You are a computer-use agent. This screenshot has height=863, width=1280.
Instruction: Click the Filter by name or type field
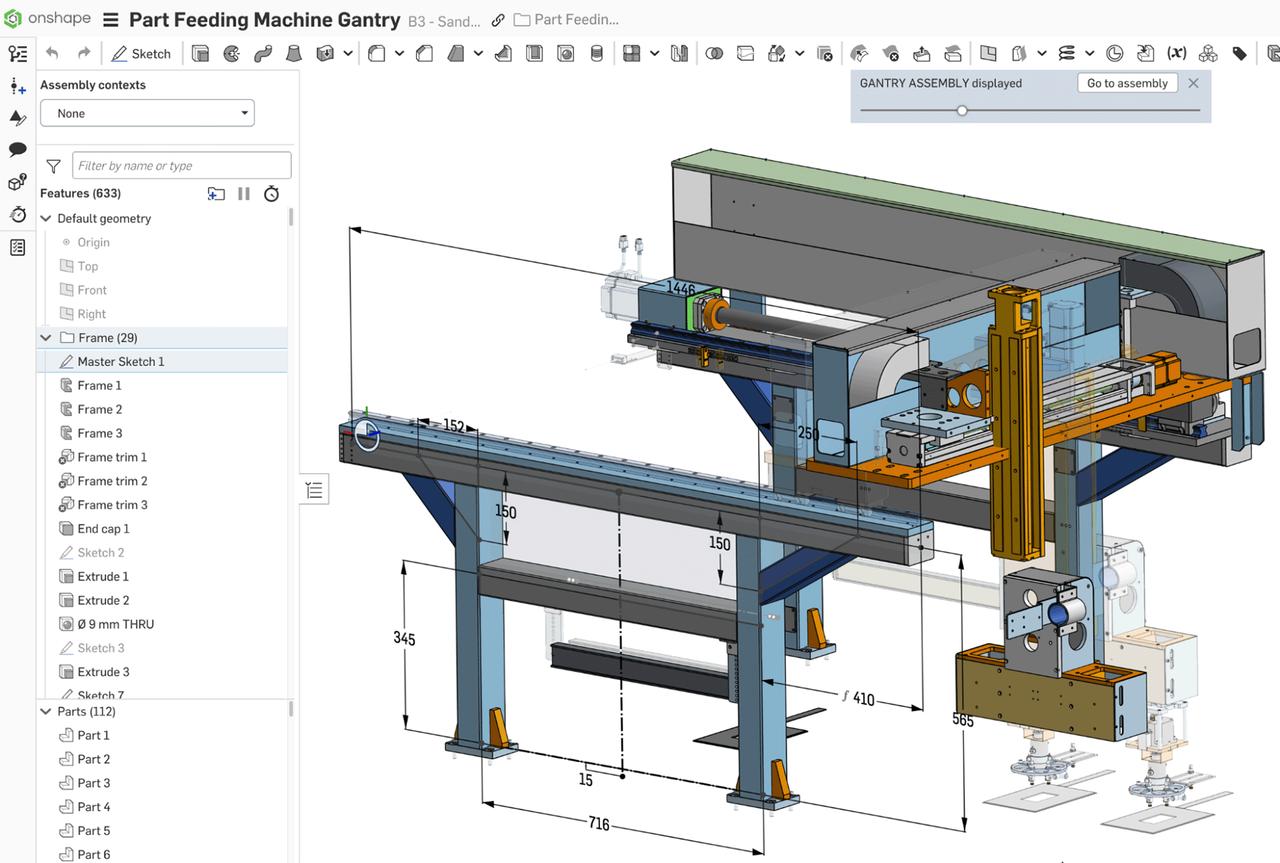click(180, 165)
